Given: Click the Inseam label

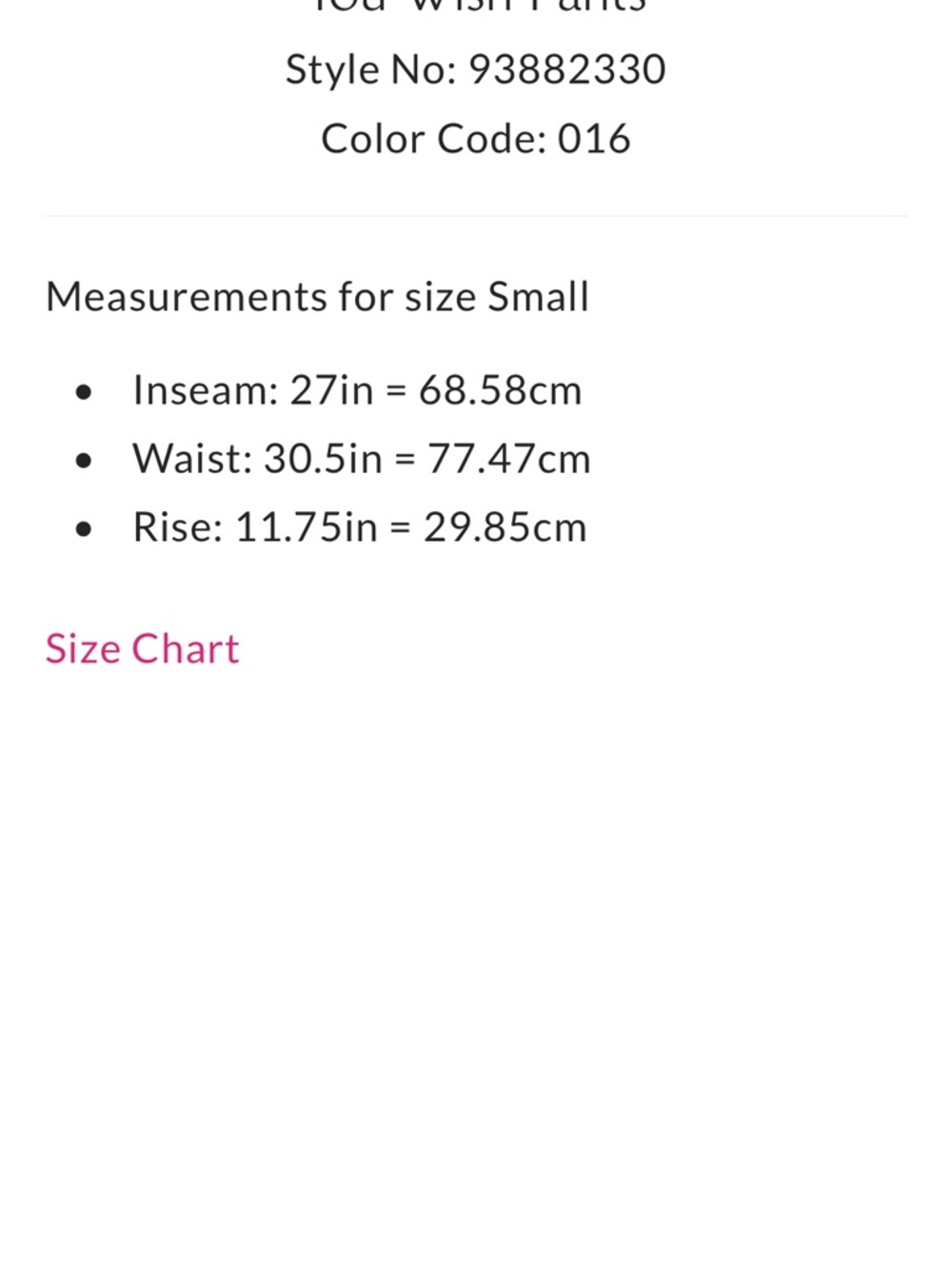Looking at the screenshot, I should pos(206,390).
